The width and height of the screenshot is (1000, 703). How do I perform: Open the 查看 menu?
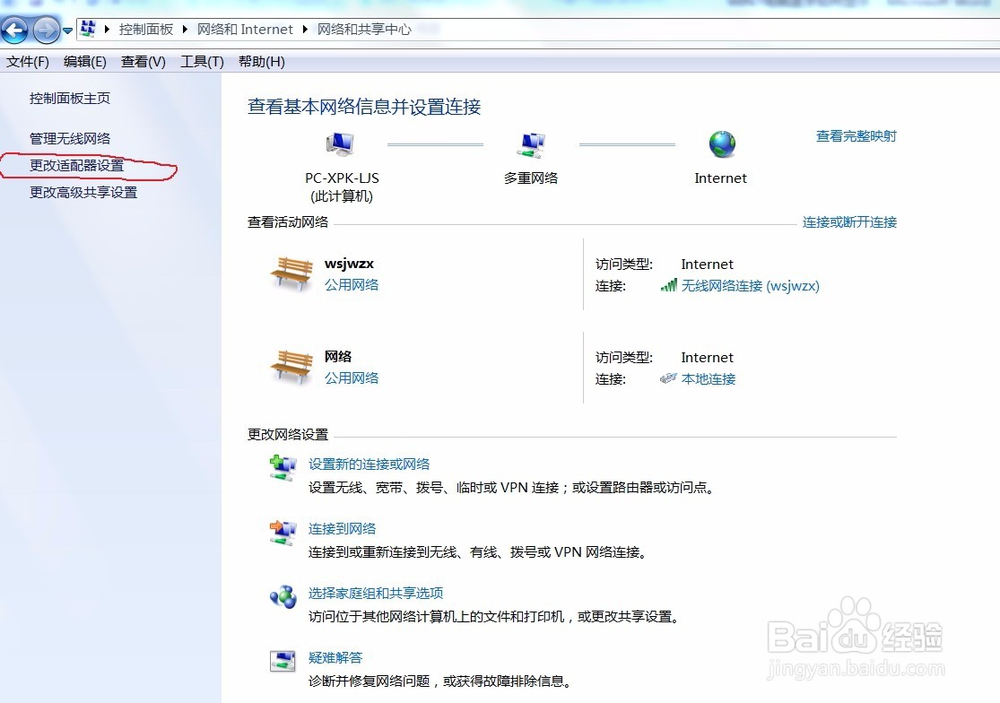pos(142,61)
